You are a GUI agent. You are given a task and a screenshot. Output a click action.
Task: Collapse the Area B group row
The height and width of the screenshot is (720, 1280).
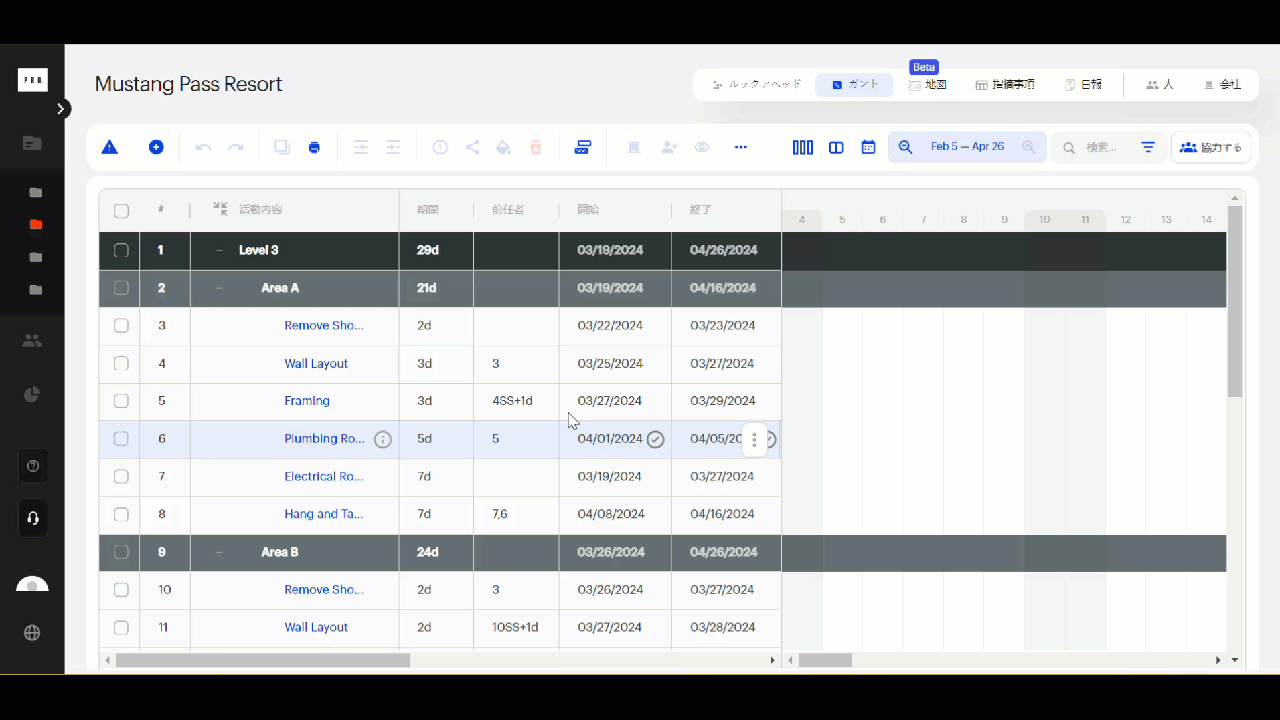coord(219,552)
